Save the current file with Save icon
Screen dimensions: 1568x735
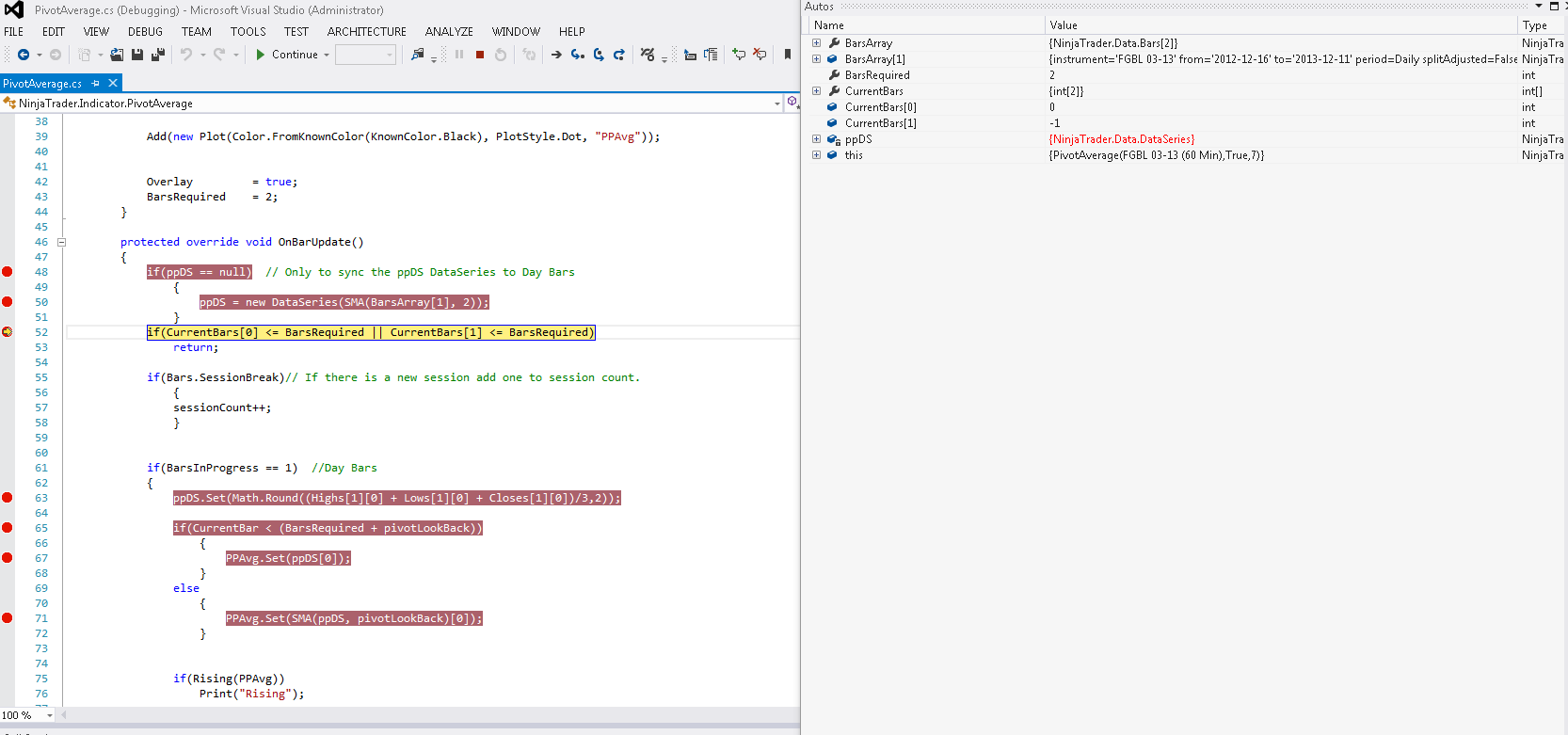tap(137, 55)
